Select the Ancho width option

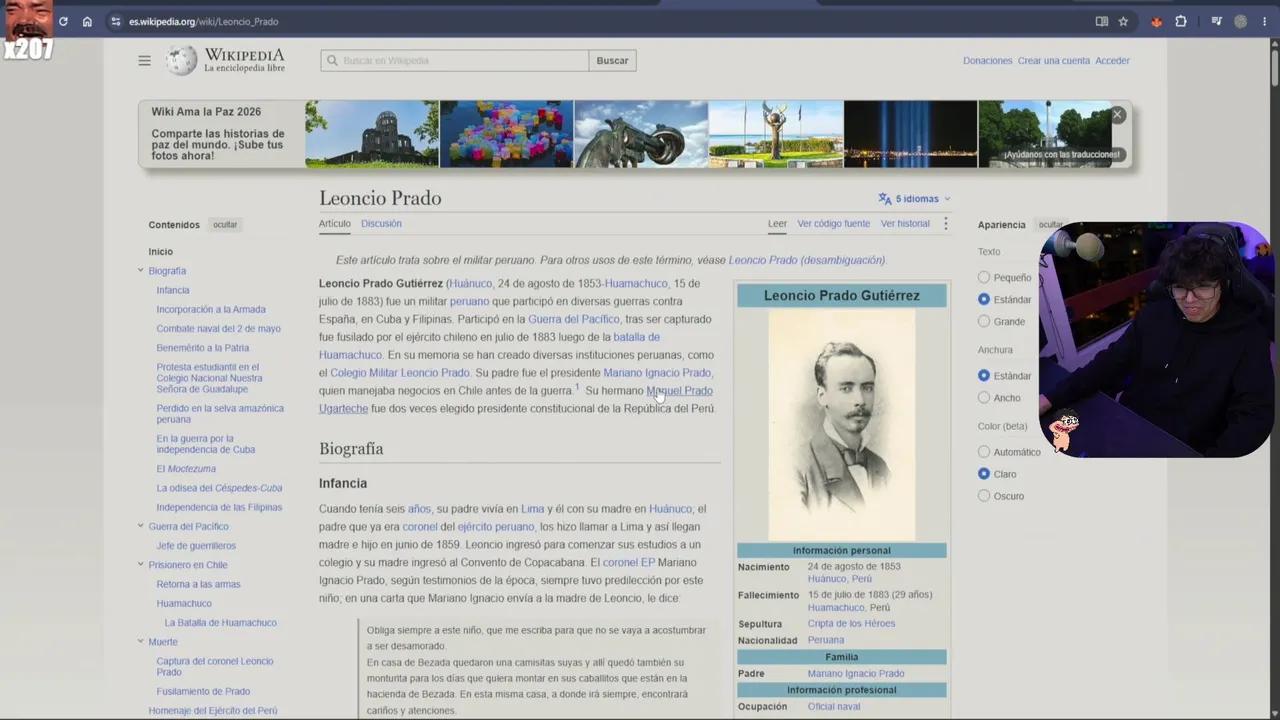984,398
